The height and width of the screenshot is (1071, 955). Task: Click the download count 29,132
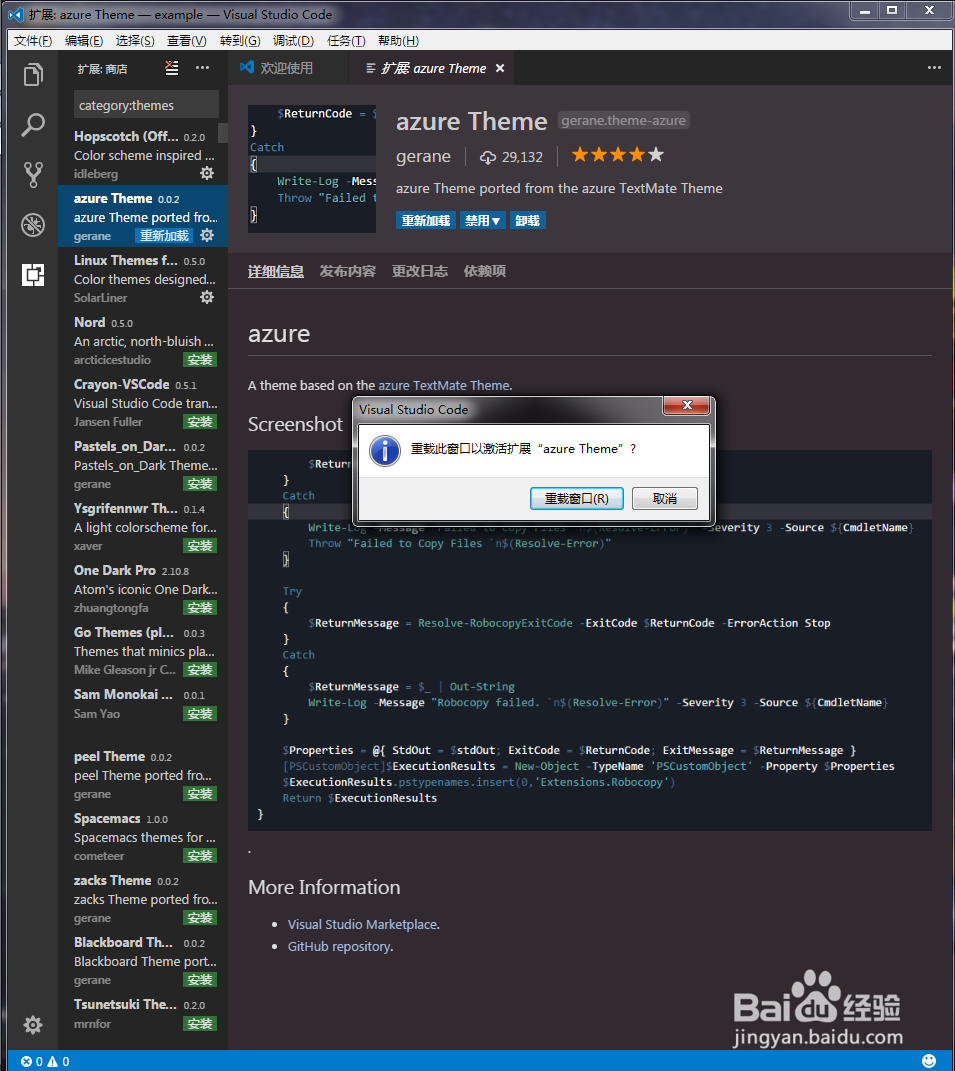[x=512, y=157]
